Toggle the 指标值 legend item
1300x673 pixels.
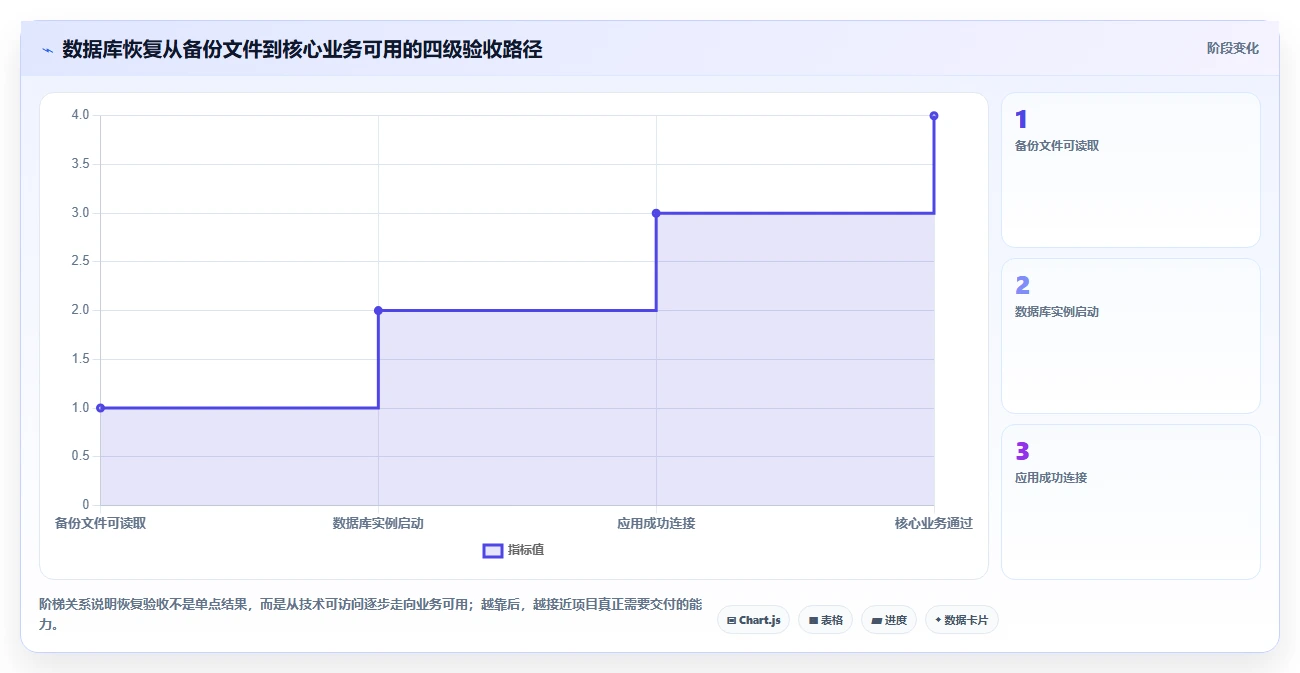[x=513, y=550]
